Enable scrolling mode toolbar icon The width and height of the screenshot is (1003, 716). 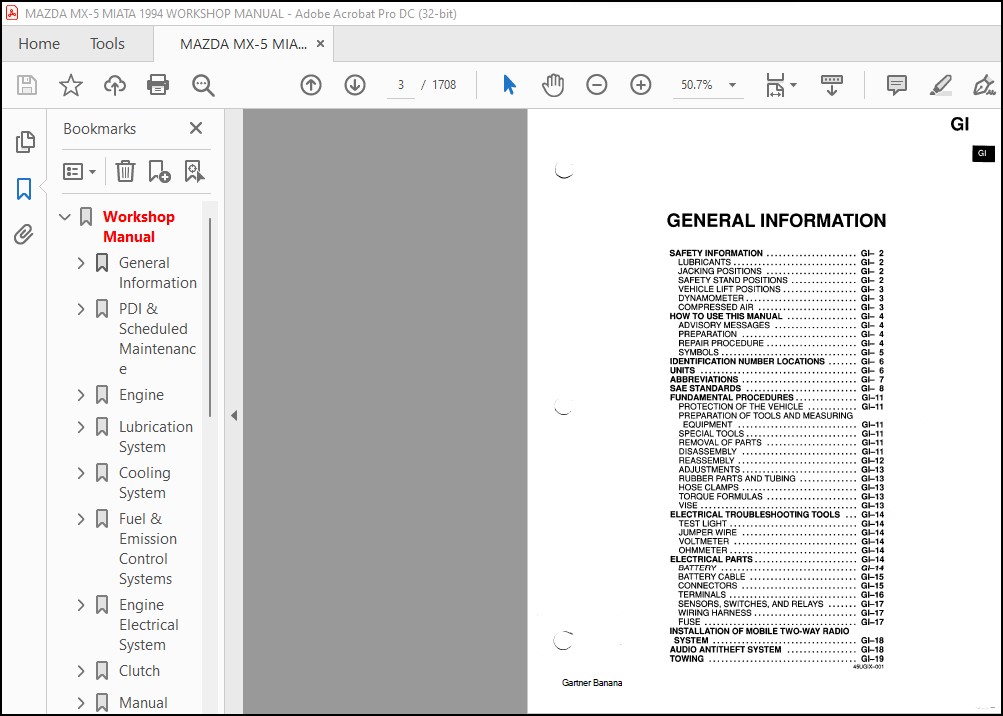pos(832,85)
